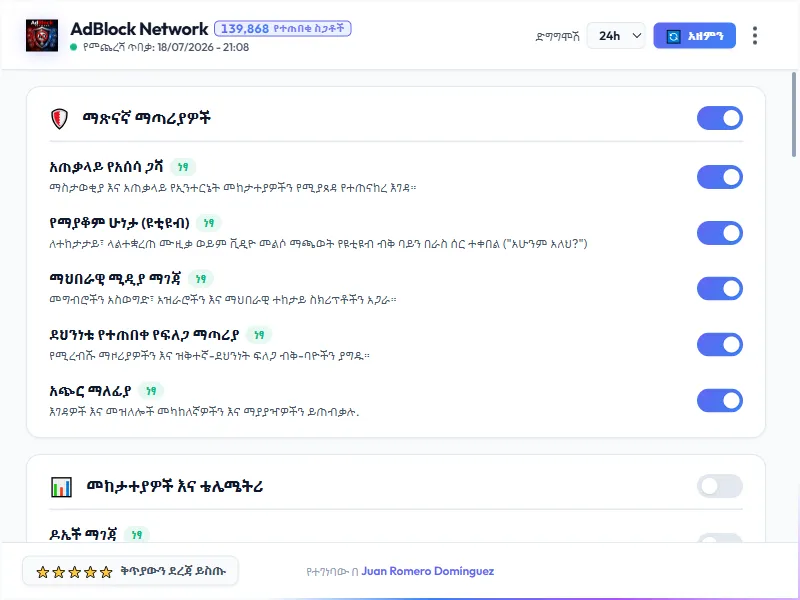The width and height of the screenshot is (800, 600).
Task: Click the ቅጥያውን ደረጃ ይስጡ rating button
Action: [130, 571]
